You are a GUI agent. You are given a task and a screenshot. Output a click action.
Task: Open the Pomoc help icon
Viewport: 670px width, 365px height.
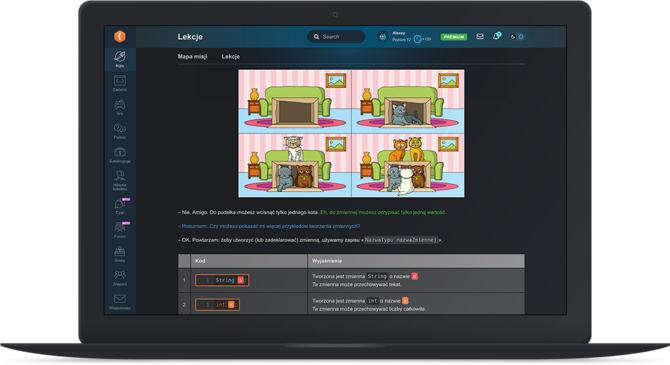(120, 131)
